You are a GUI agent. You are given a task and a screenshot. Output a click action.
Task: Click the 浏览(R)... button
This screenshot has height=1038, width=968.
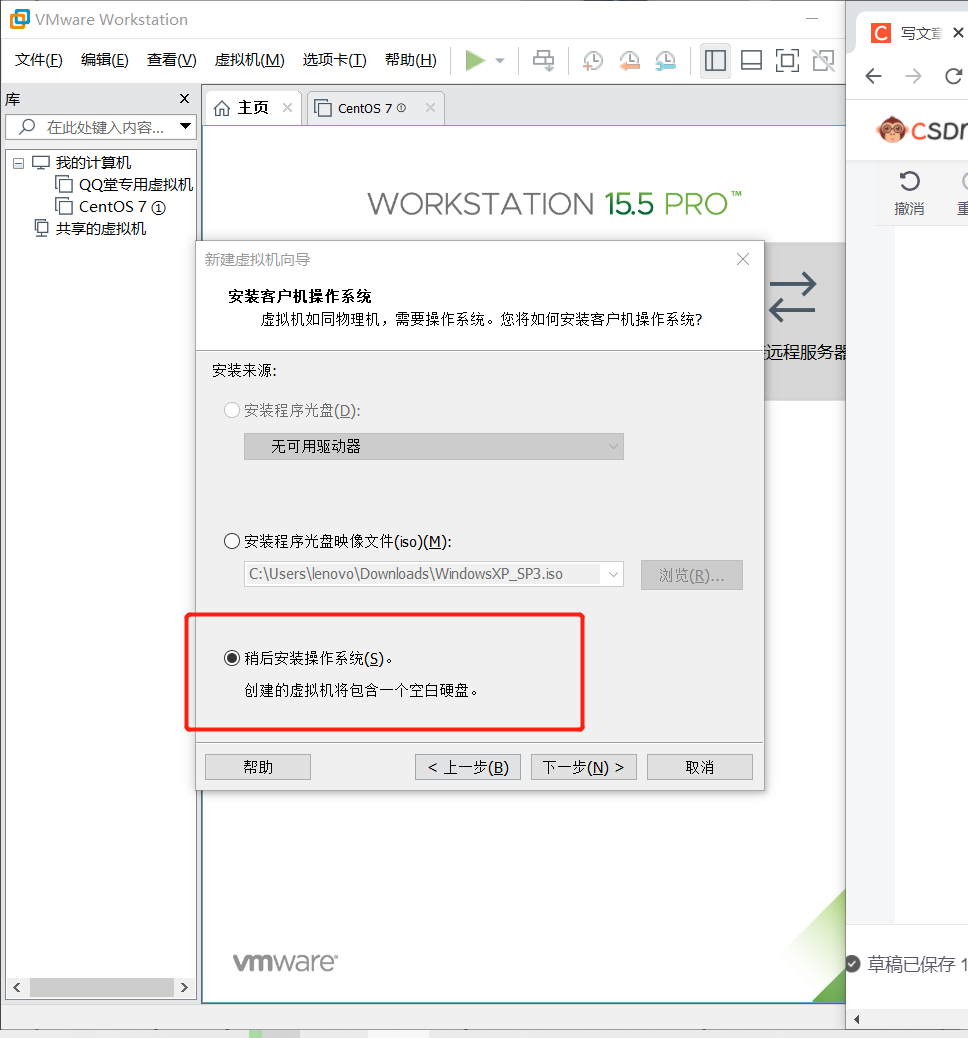pos(691,575)
